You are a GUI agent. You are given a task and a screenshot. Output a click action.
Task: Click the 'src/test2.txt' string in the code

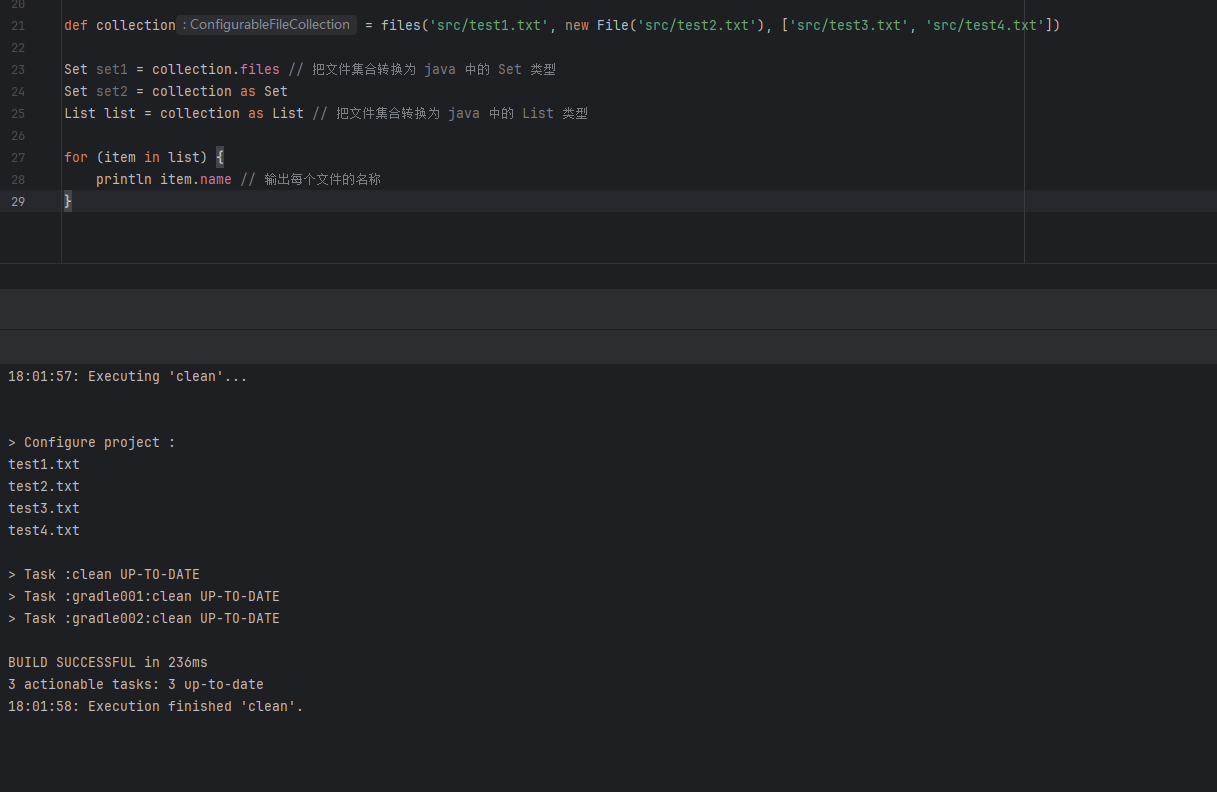pyautogui.click(x=697, y=25)
